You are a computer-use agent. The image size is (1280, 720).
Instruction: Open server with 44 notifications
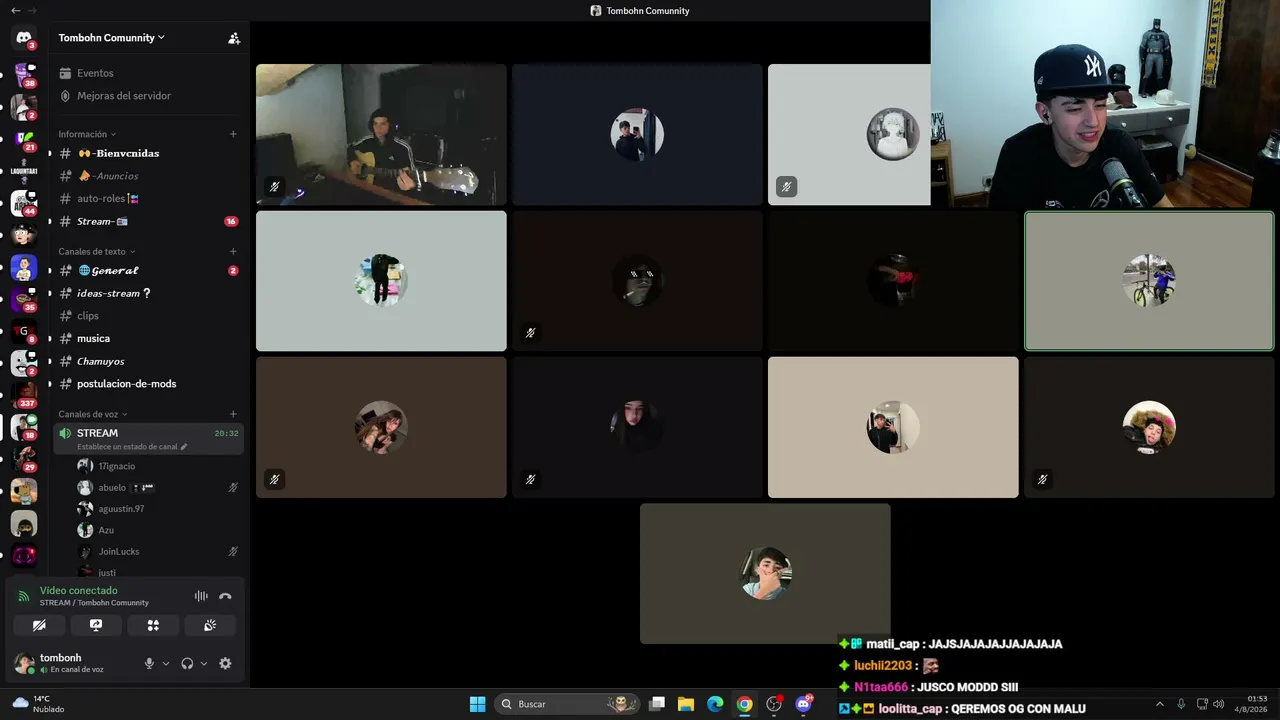(x=24, y=203)
